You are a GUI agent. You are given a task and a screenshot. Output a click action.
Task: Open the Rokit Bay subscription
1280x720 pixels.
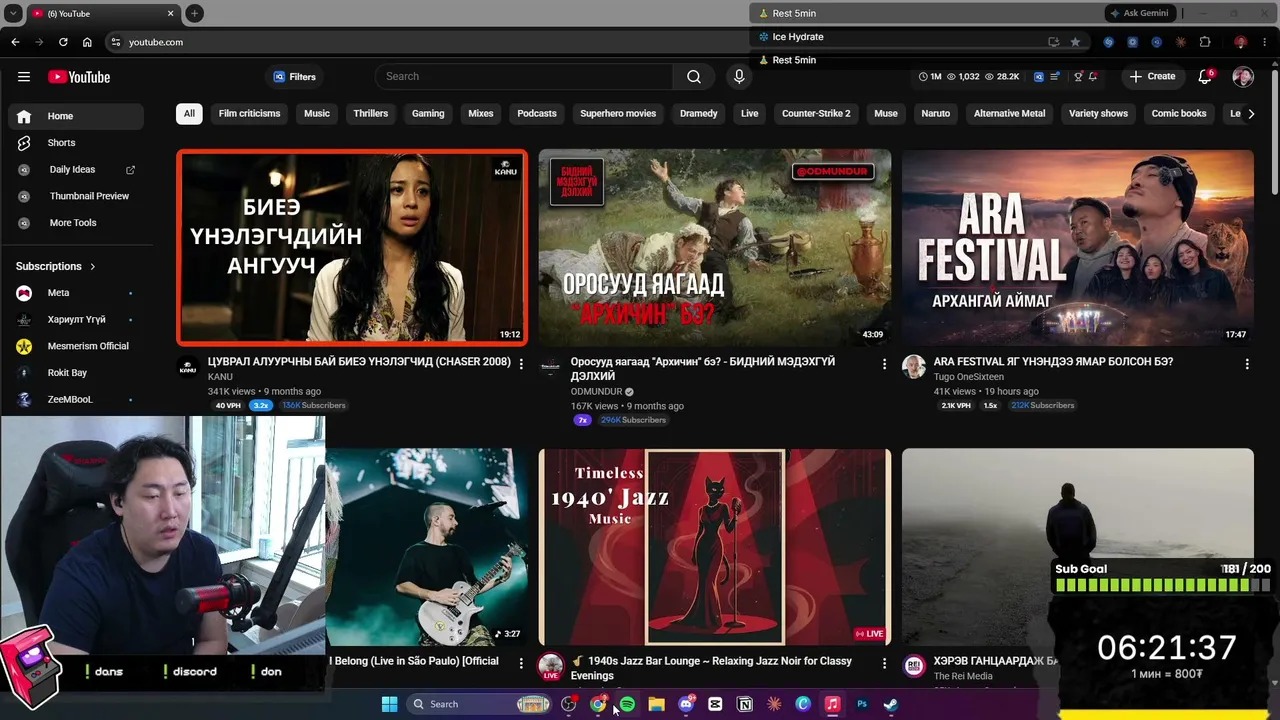click(76, 373)
